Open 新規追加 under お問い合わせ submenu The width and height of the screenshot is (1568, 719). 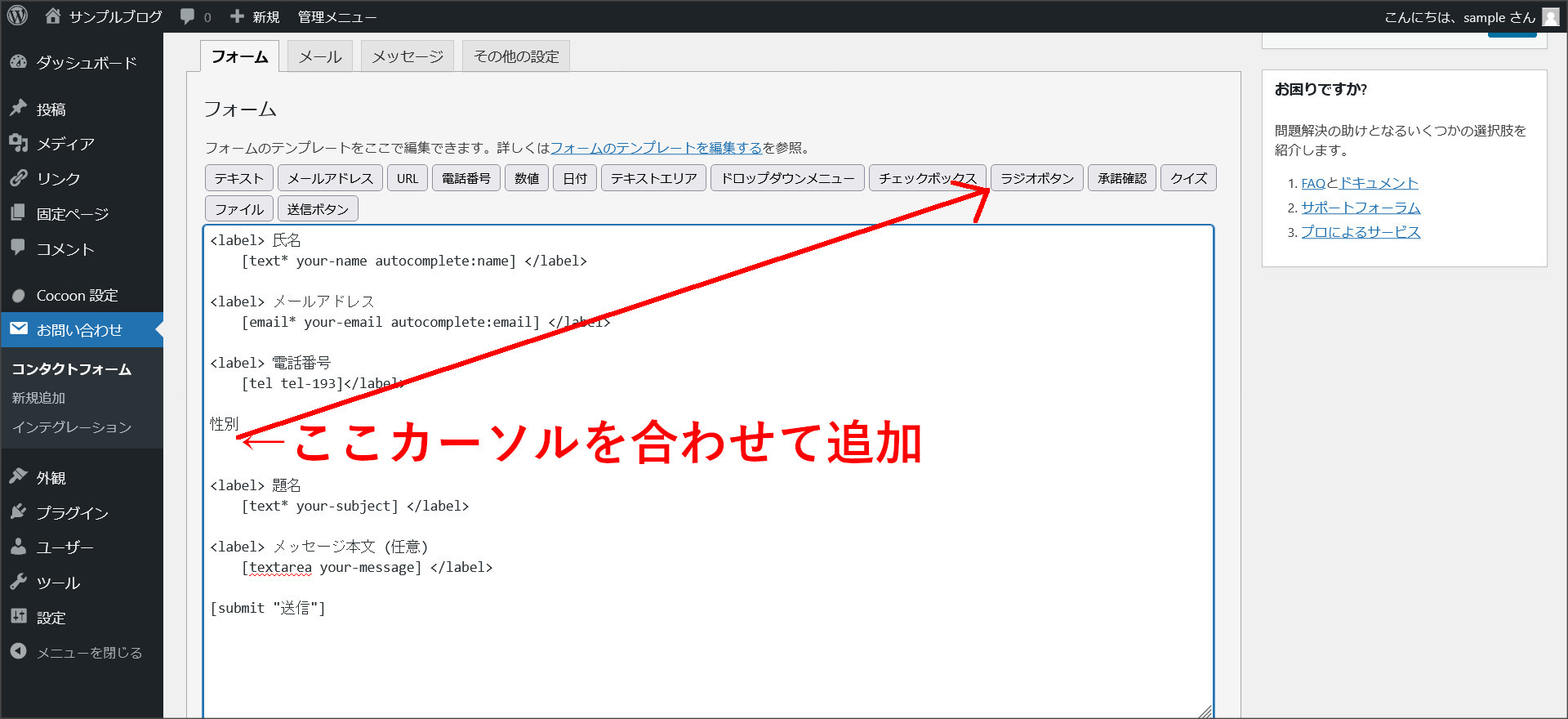tap(38, 398)
